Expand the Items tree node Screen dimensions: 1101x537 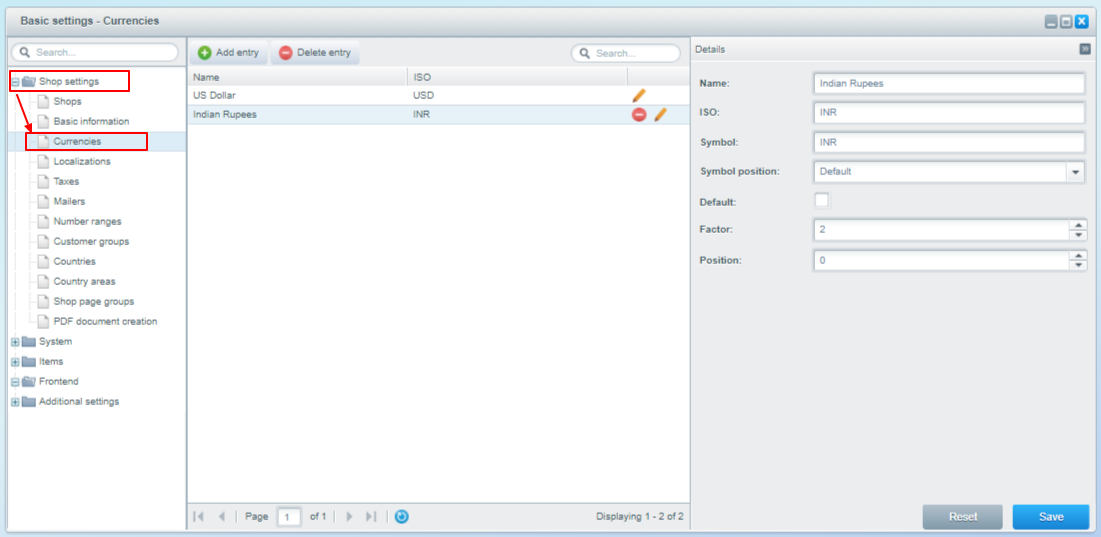click(x=15, y=362)
